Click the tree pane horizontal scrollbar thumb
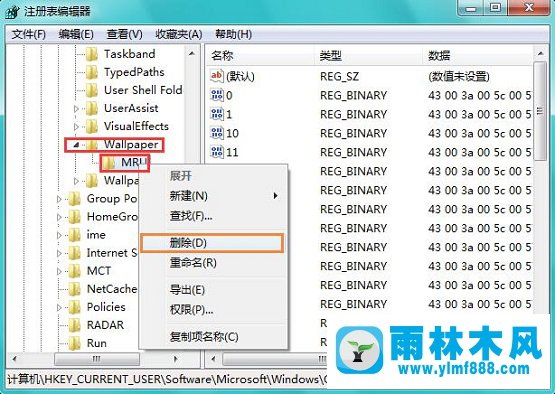555x394 pixels. [x=97, y=359]
